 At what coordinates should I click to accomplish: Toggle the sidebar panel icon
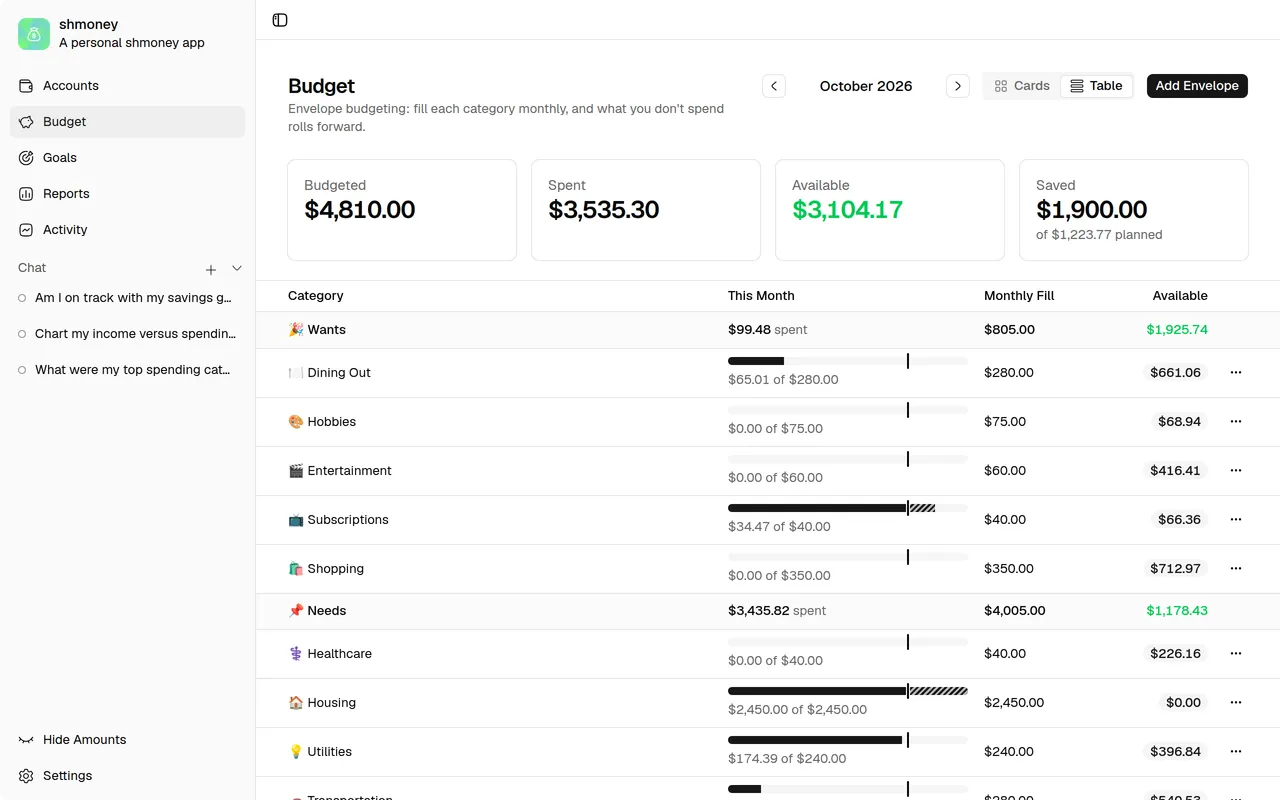point(280,20)
